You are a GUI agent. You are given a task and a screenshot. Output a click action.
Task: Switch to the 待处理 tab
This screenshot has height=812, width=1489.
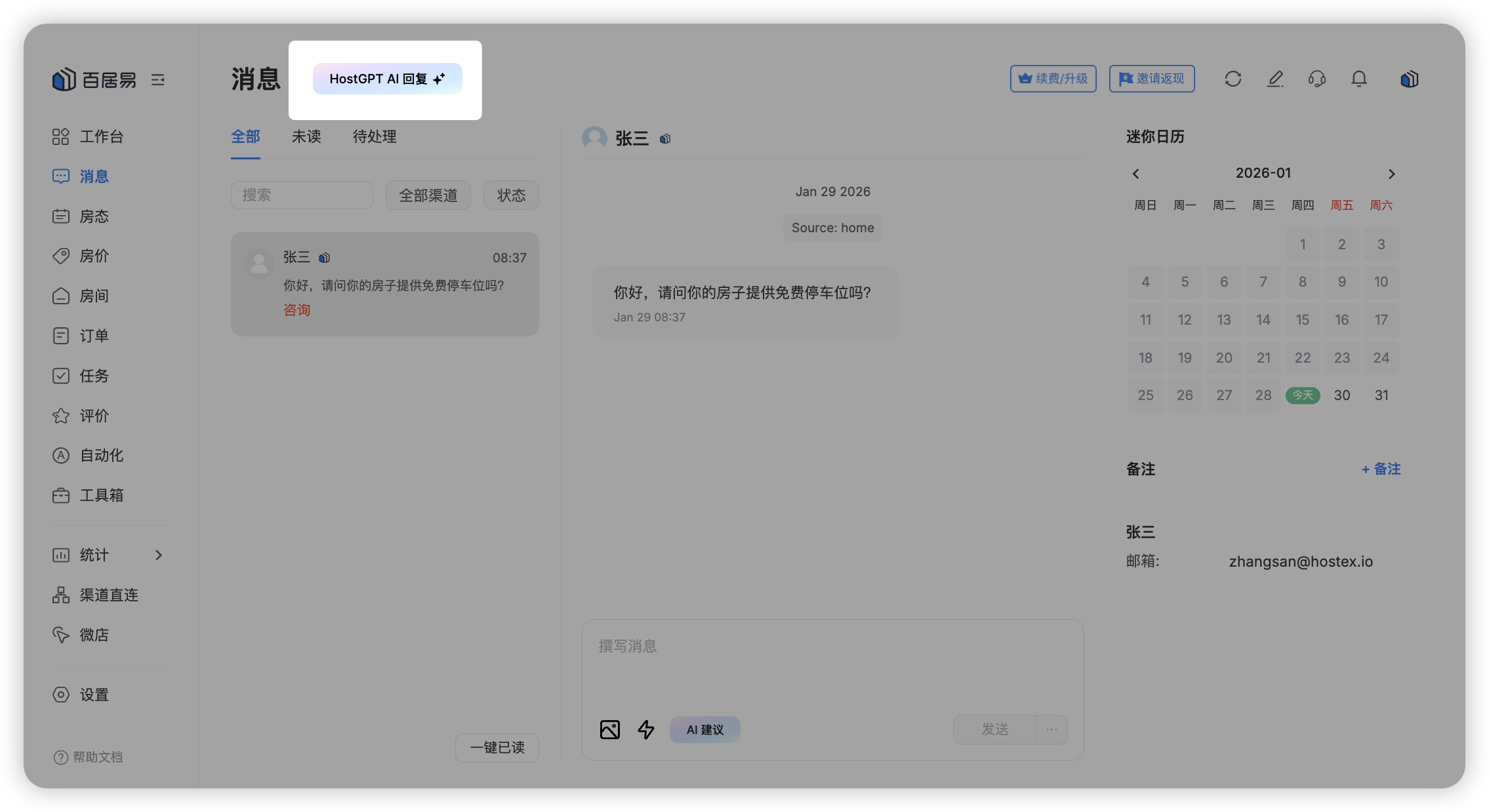[375, 136]
